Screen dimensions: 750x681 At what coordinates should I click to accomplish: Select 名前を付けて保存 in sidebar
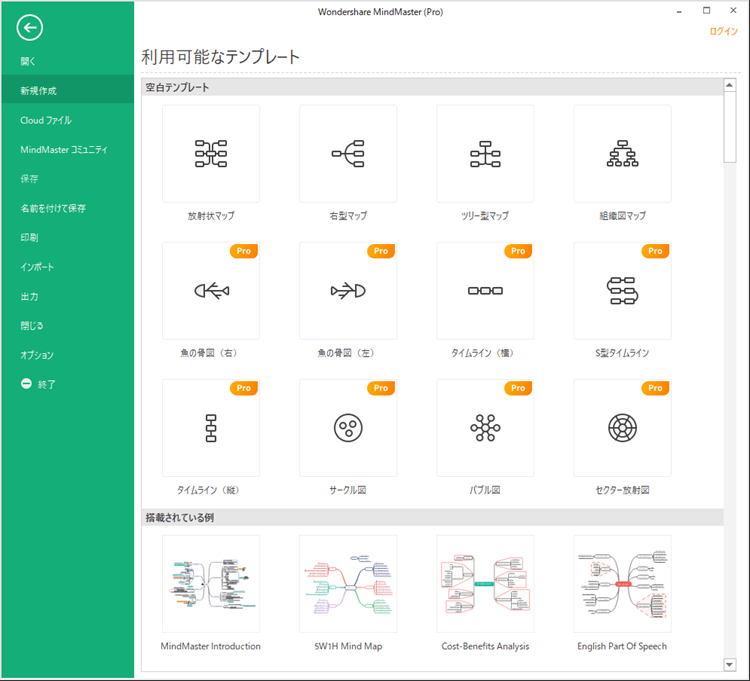pos(53,208)
